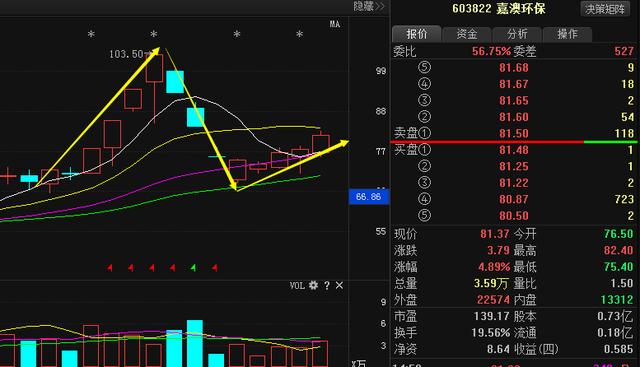Click the 涨幅 value 4.89%
The height and width of the screenshot is (367, 640).
coord(494,267)
